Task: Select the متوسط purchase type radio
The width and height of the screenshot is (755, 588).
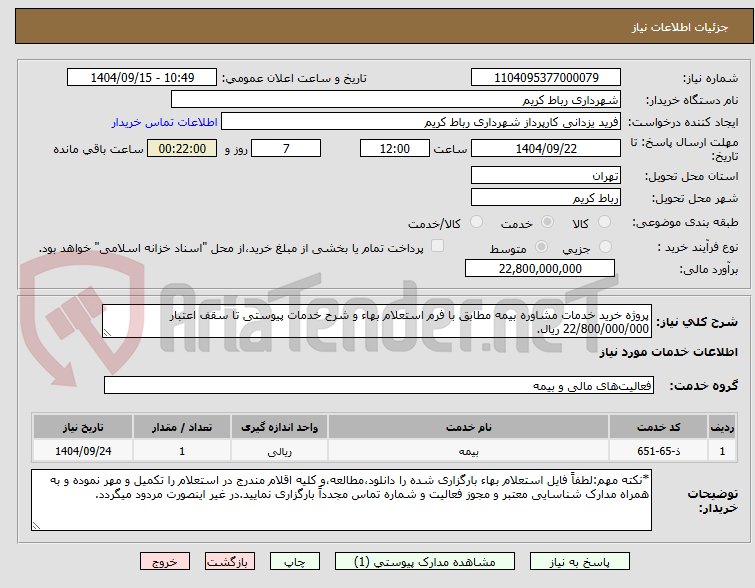Action: [x=542, y=247]
